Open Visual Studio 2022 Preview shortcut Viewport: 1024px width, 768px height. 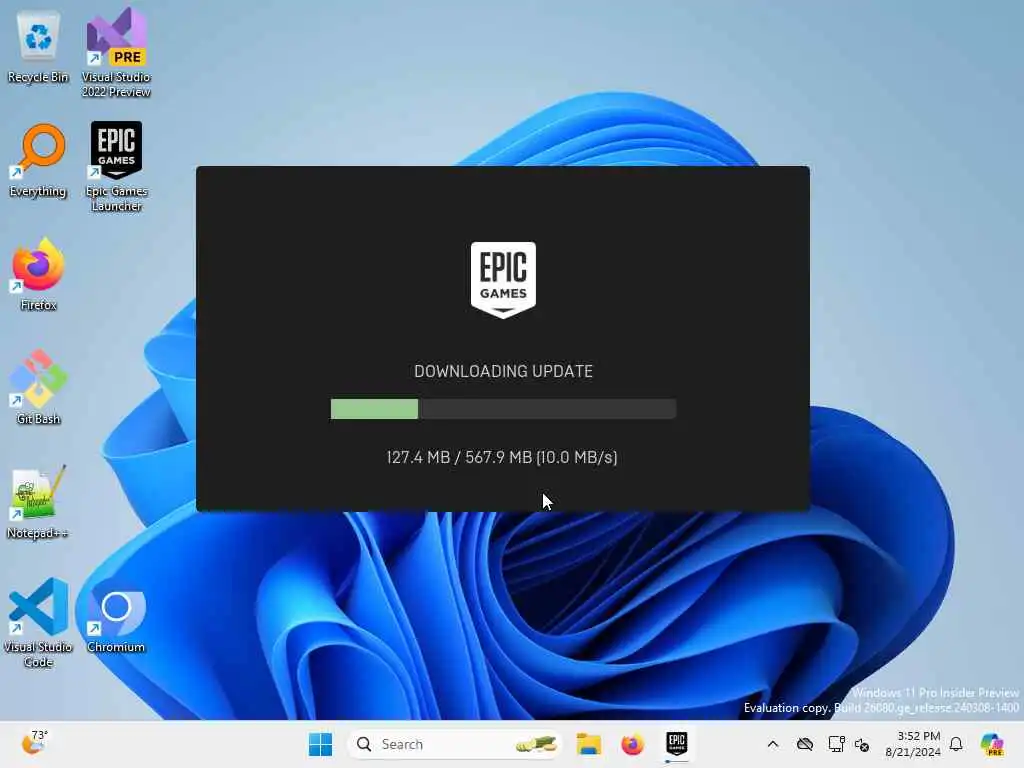coord(116,52)
